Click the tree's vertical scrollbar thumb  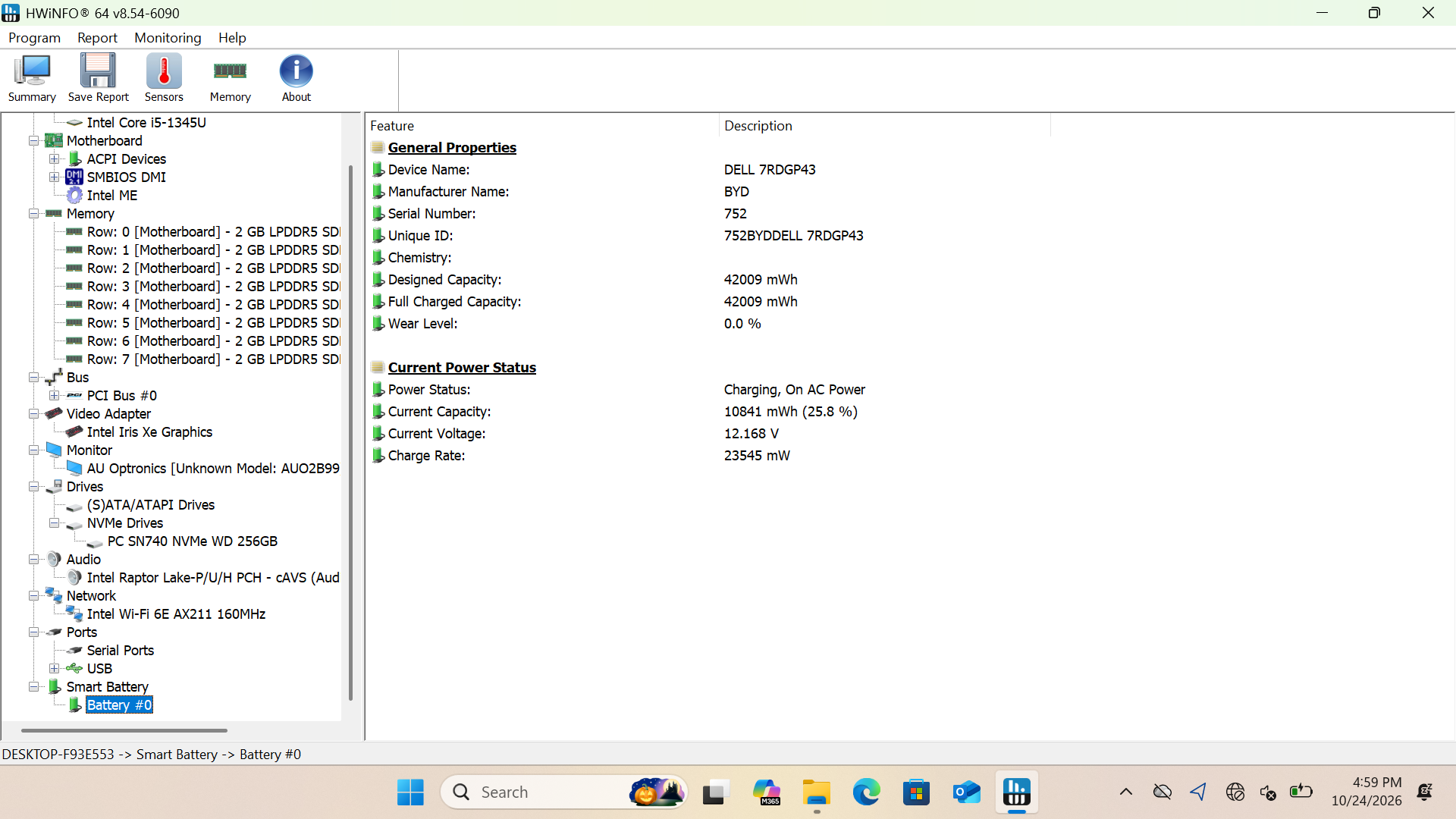coord(350,433)
